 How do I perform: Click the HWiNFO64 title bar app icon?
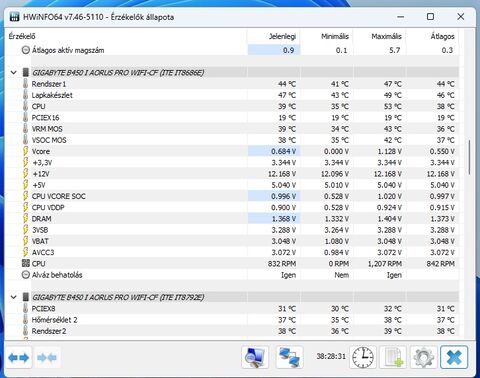(x=14, y=17)
